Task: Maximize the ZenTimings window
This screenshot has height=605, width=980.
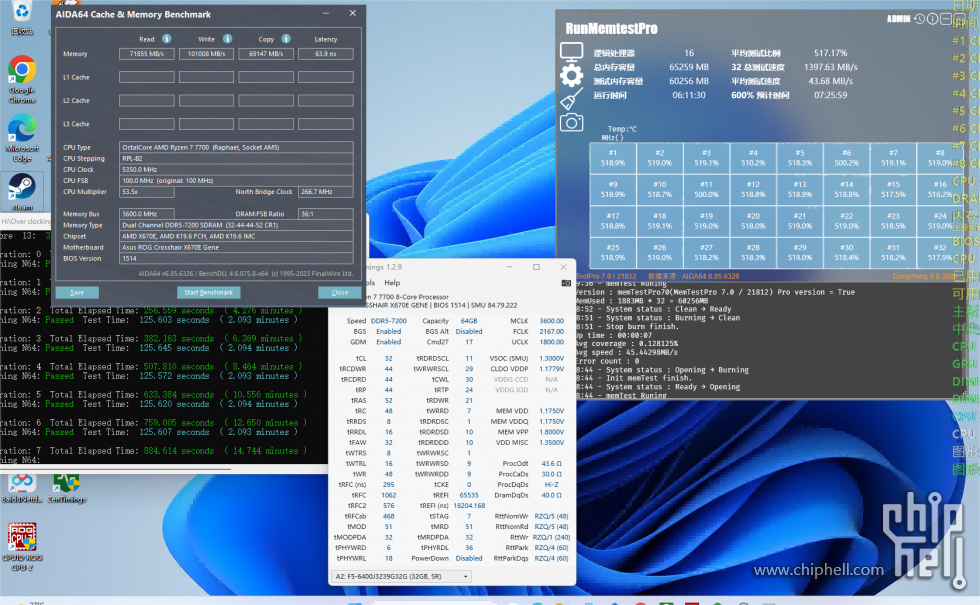Action: pyautogui.click(x=536, y=267)
